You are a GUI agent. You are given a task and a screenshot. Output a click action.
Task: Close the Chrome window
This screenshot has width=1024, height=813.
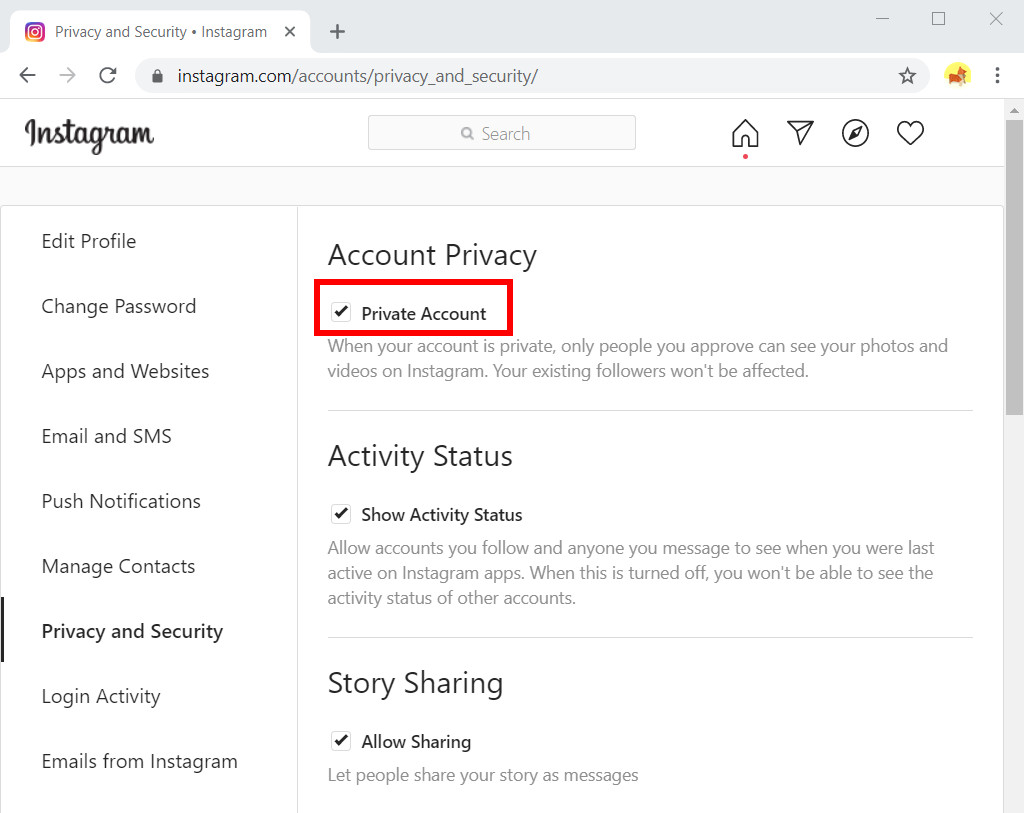pyautogui.click(x=996, y=18)
